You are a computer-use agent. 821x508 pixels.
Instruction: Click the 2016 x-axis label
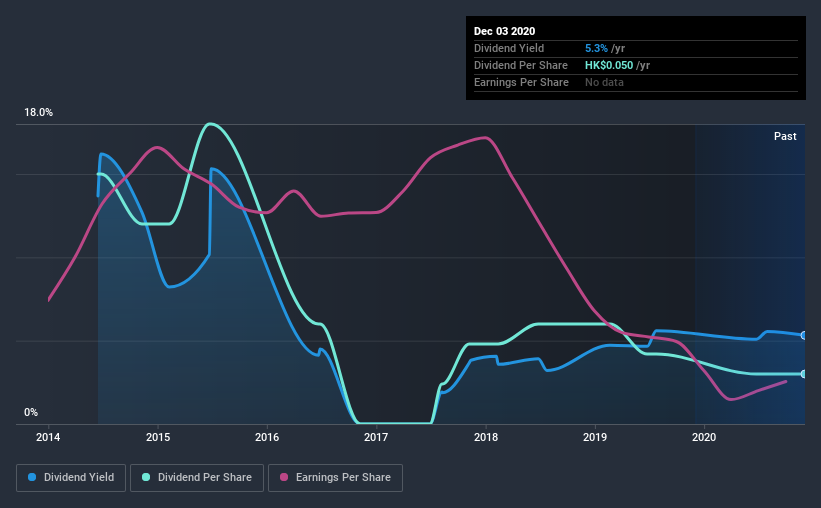[267, 437]
